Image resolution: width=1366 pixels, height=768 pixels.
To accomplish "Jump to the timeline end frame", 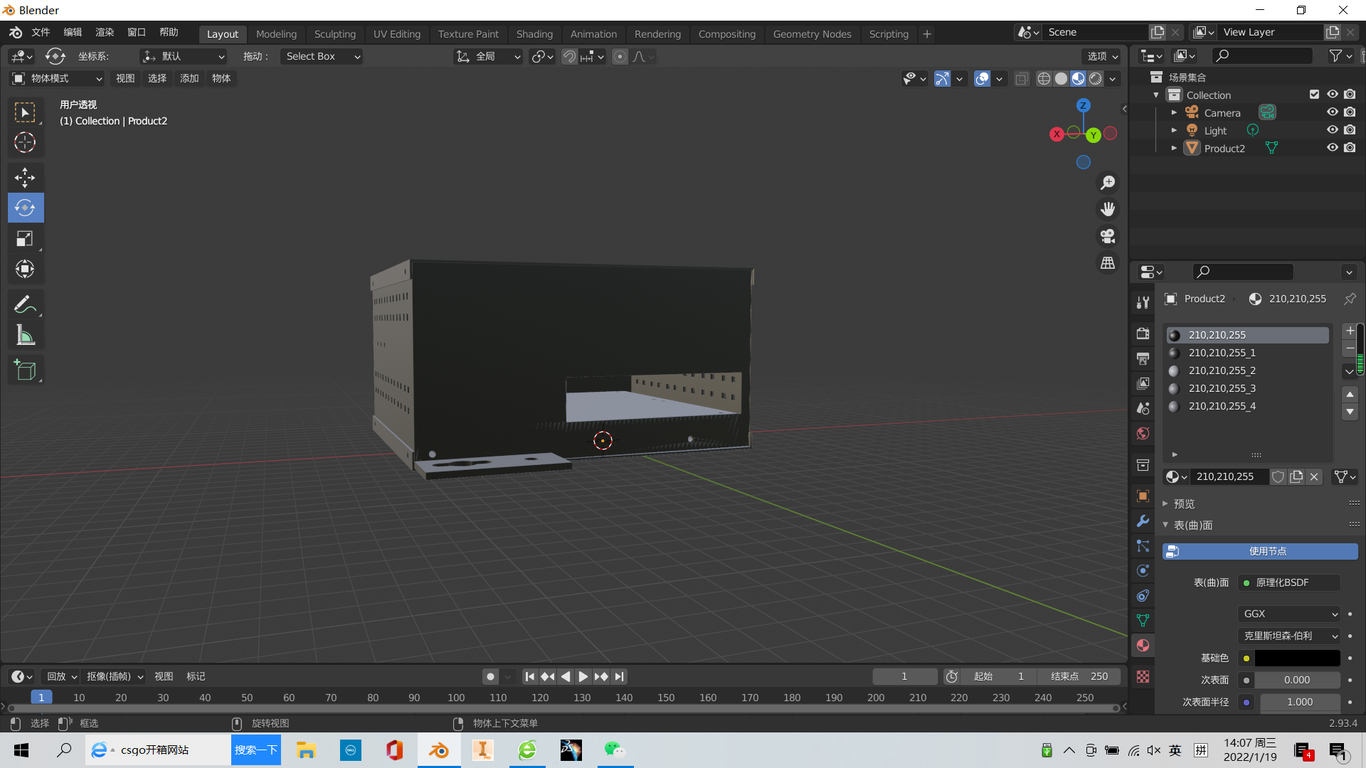I will [620, 677].
